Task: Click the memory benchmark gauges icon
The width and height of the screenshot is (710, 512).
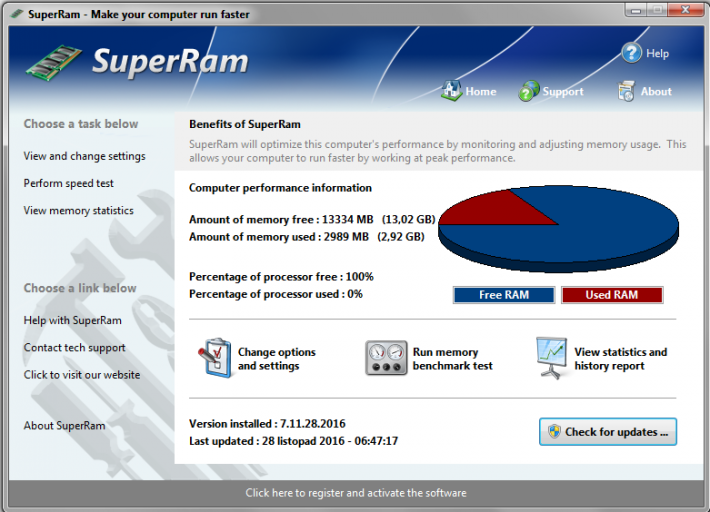Action: click(386, 358)
